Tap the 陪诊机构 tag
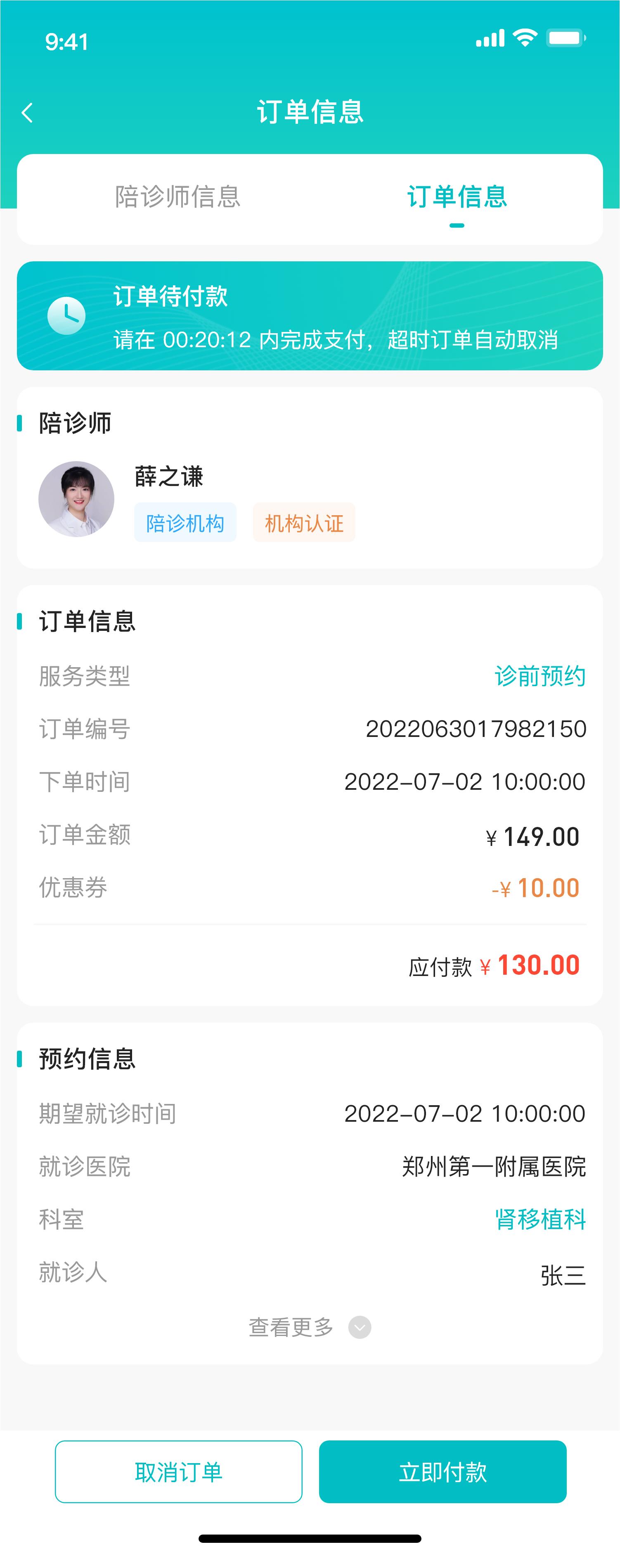 pos(185,523)
